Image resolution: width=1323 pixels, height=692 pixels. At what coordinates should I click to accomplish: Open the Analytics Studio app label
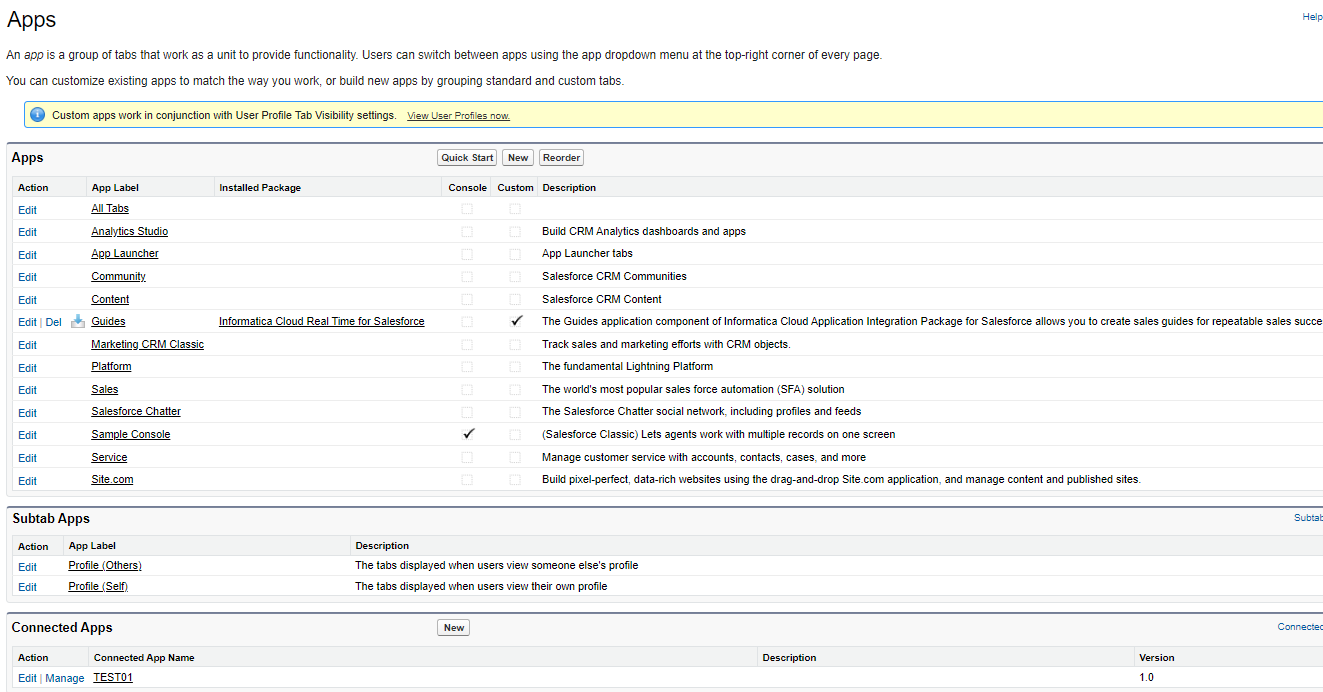130,231
